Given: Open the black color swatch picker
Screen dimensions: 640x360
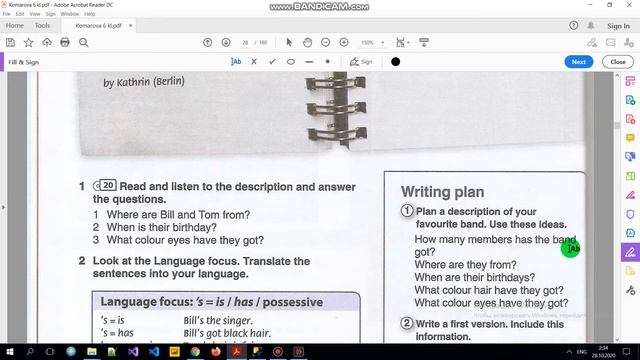Looking at the screenshot, I should pyautogui.click(x=395, y=62).
